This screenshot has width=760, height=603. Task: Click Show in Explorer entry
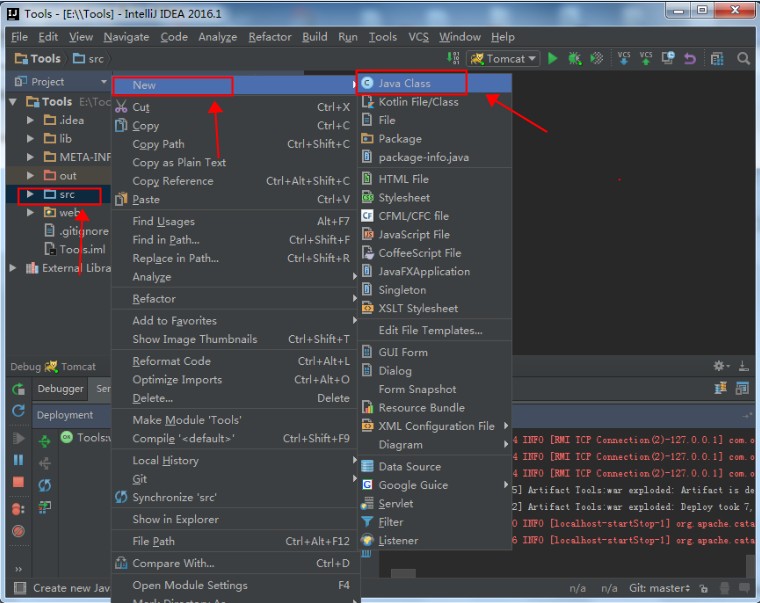pos(235,519)
